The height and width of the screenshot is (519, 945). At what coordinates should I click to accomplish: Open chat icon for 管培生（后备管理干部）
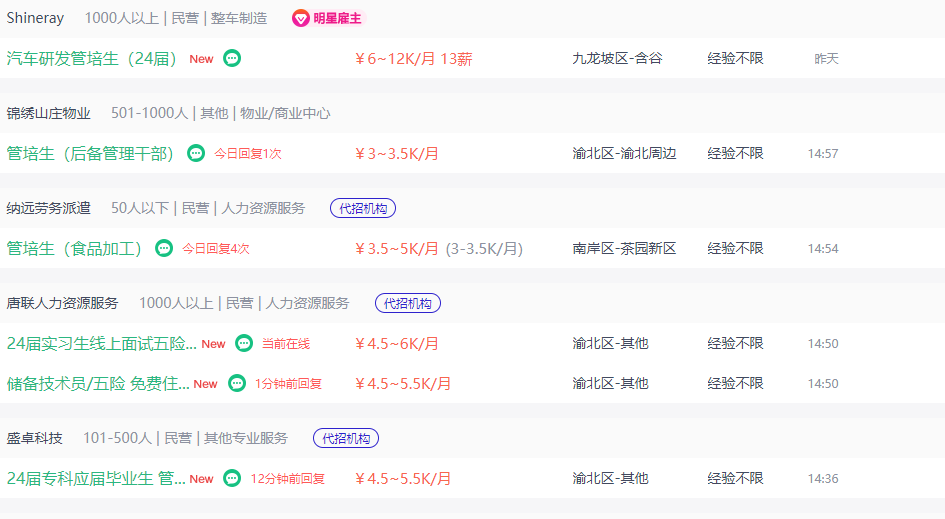click(196, 153)
